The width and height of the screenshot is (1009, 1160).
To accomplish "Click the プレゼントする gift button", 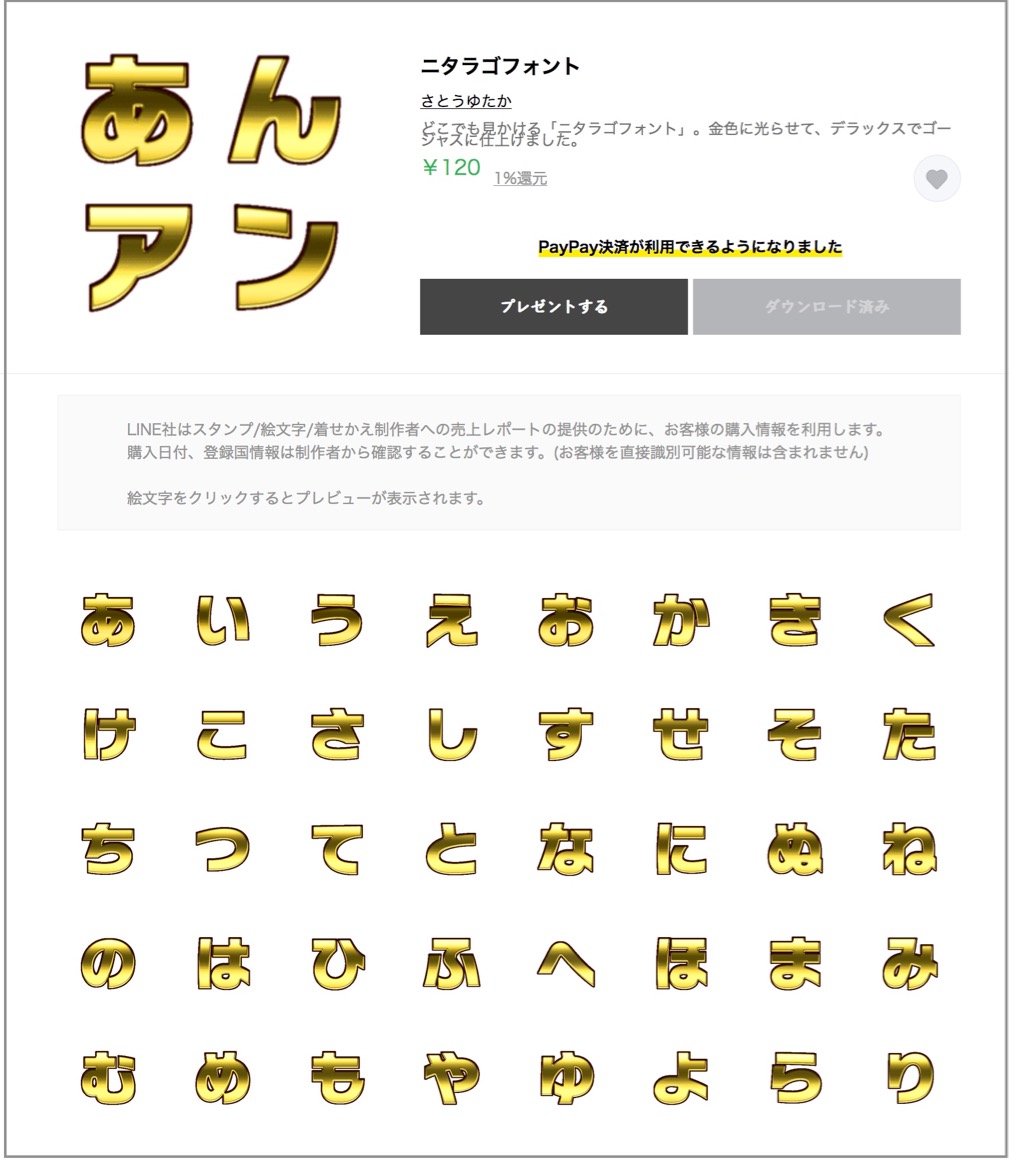I will click(x=553, y=306).
